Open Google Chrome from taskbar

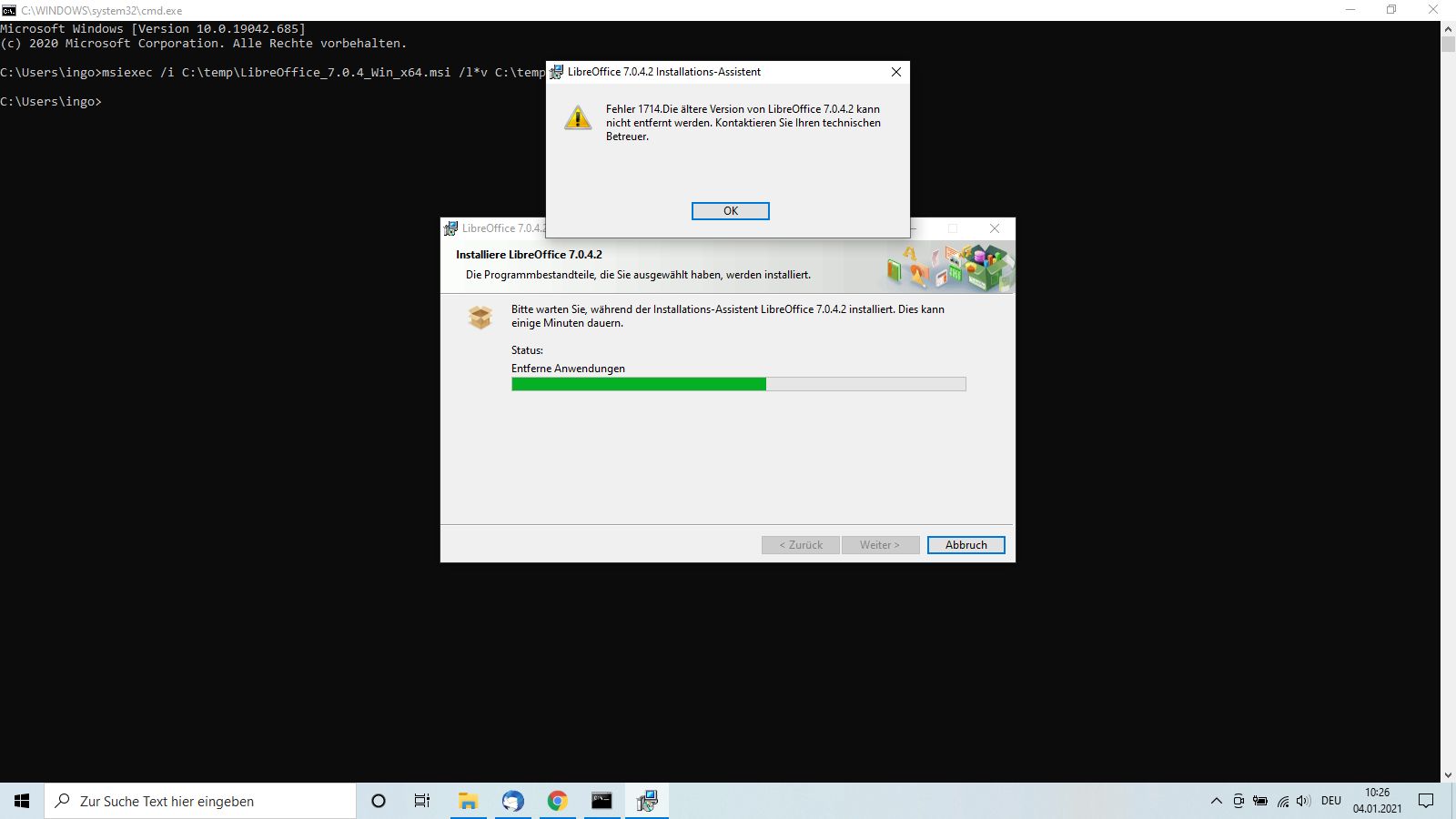click(x=557, y=801)
